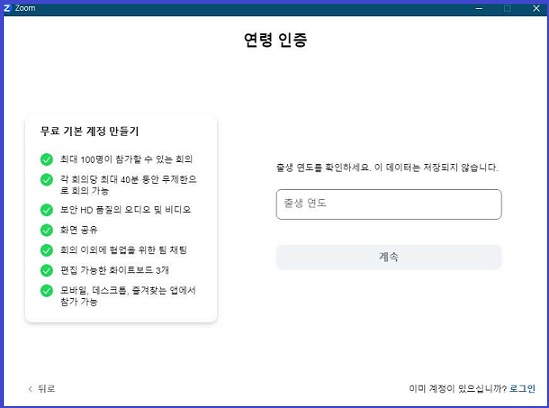Click the check icon for 화이트보드 3개
The height and width of the screenshot is (408, 549).
pos(47,270)
